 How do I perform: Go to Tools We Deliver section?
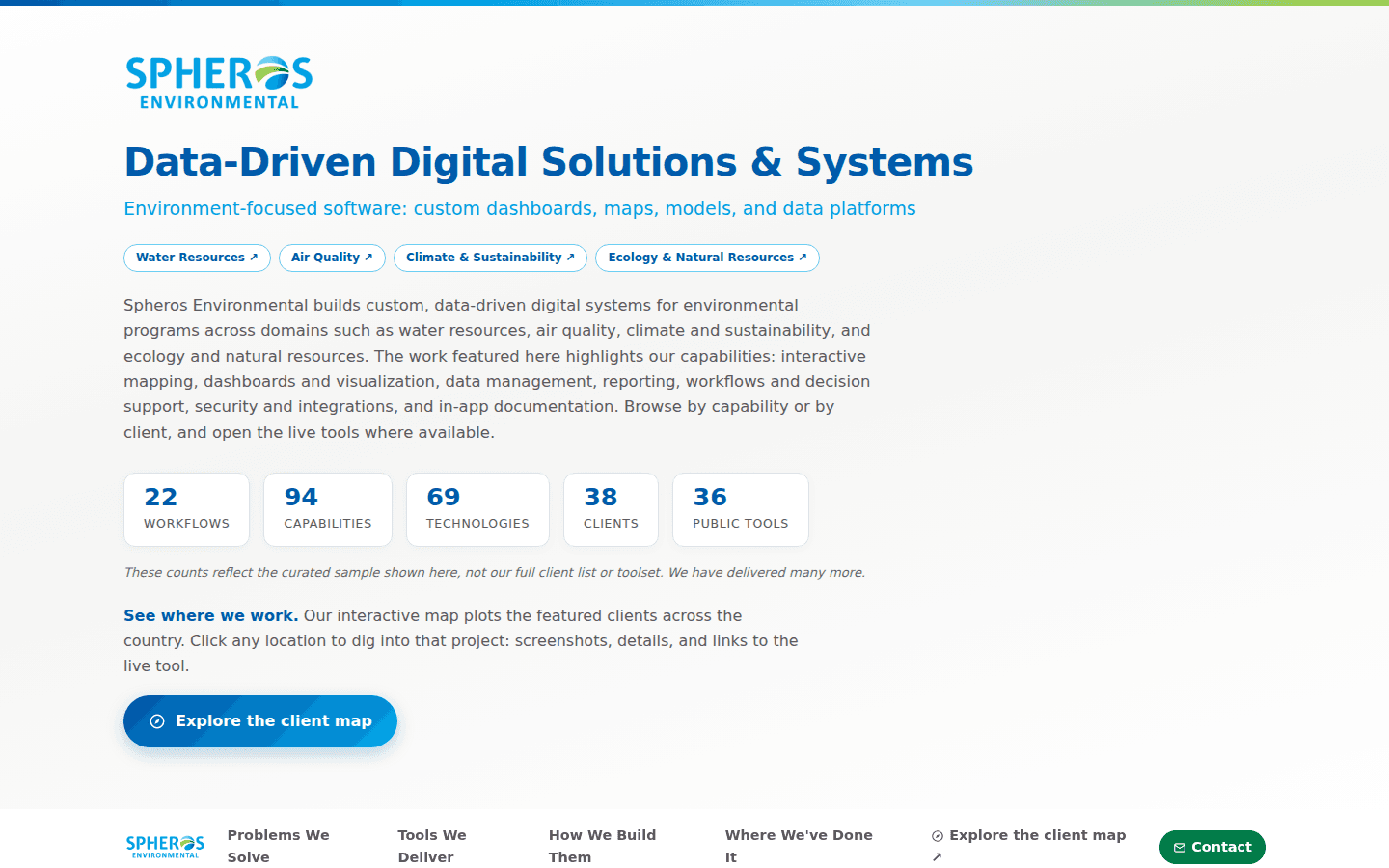click(432, 846)
